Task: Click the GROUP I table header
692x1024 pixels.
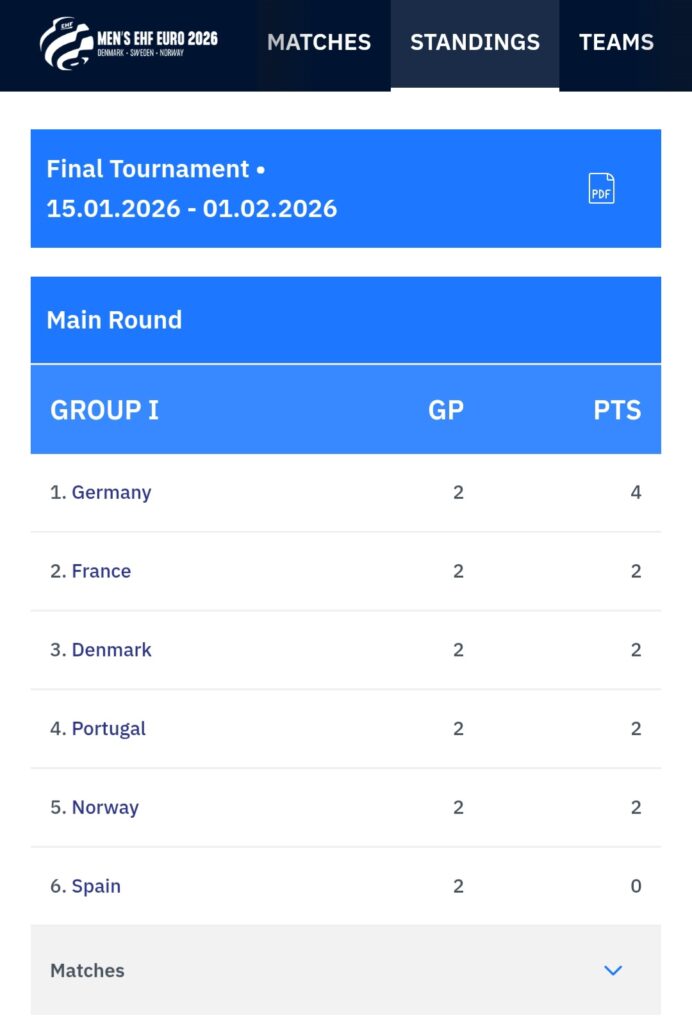Action: 104,410
